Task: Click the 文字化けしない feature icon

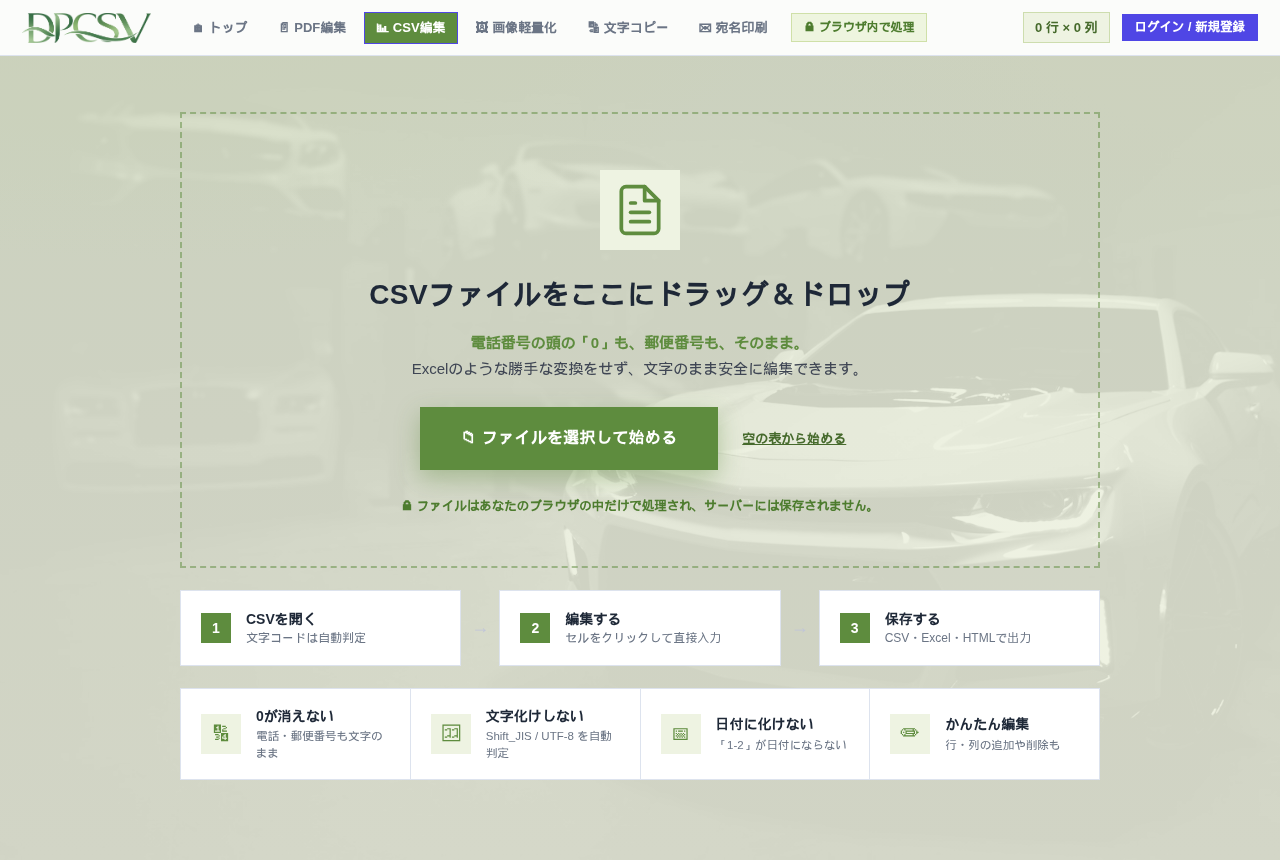Action: (x=451, y=734)
